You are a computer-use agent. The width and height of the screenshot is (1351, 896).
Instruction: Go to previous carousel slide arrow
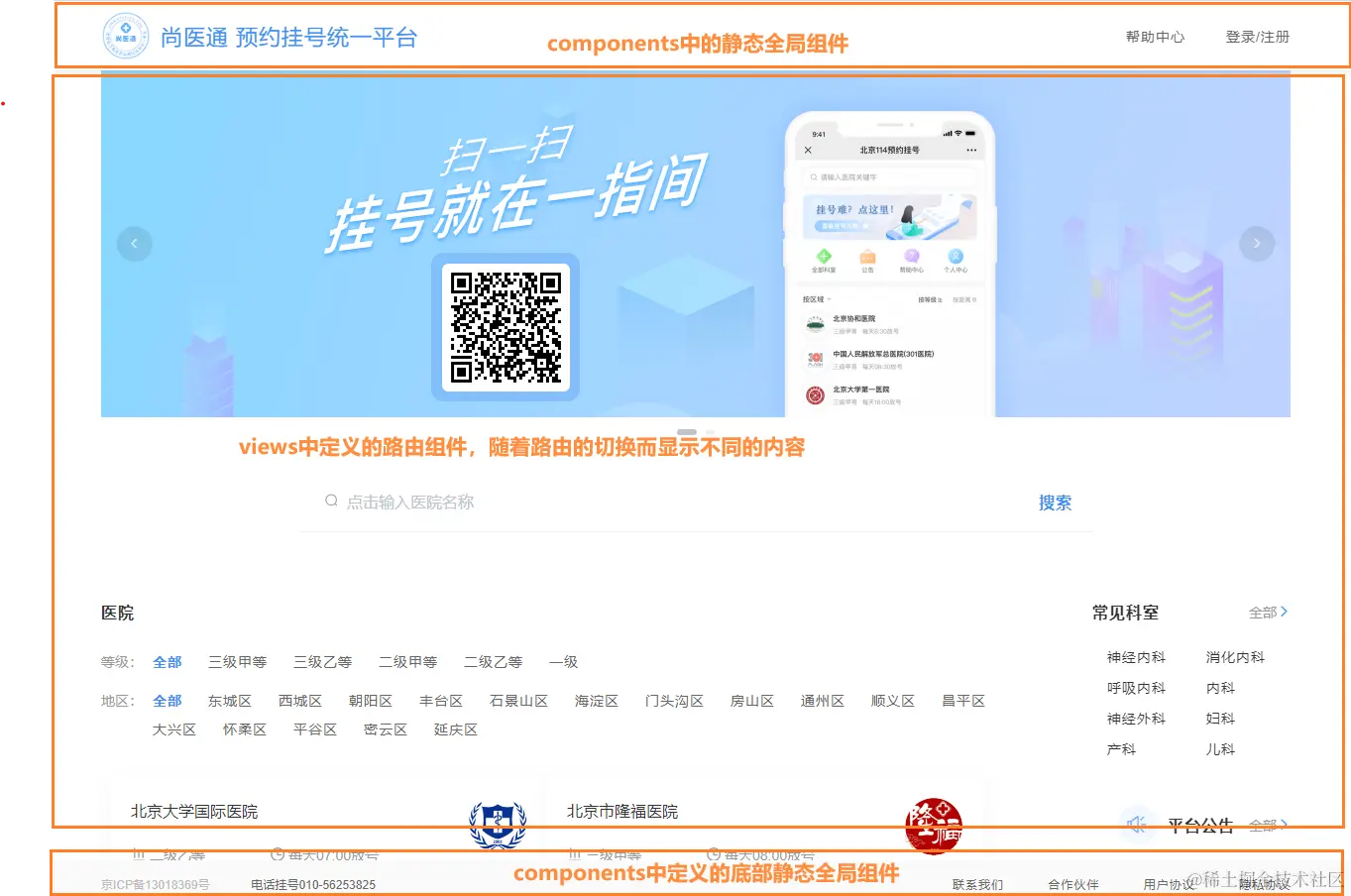pos(135,244)
